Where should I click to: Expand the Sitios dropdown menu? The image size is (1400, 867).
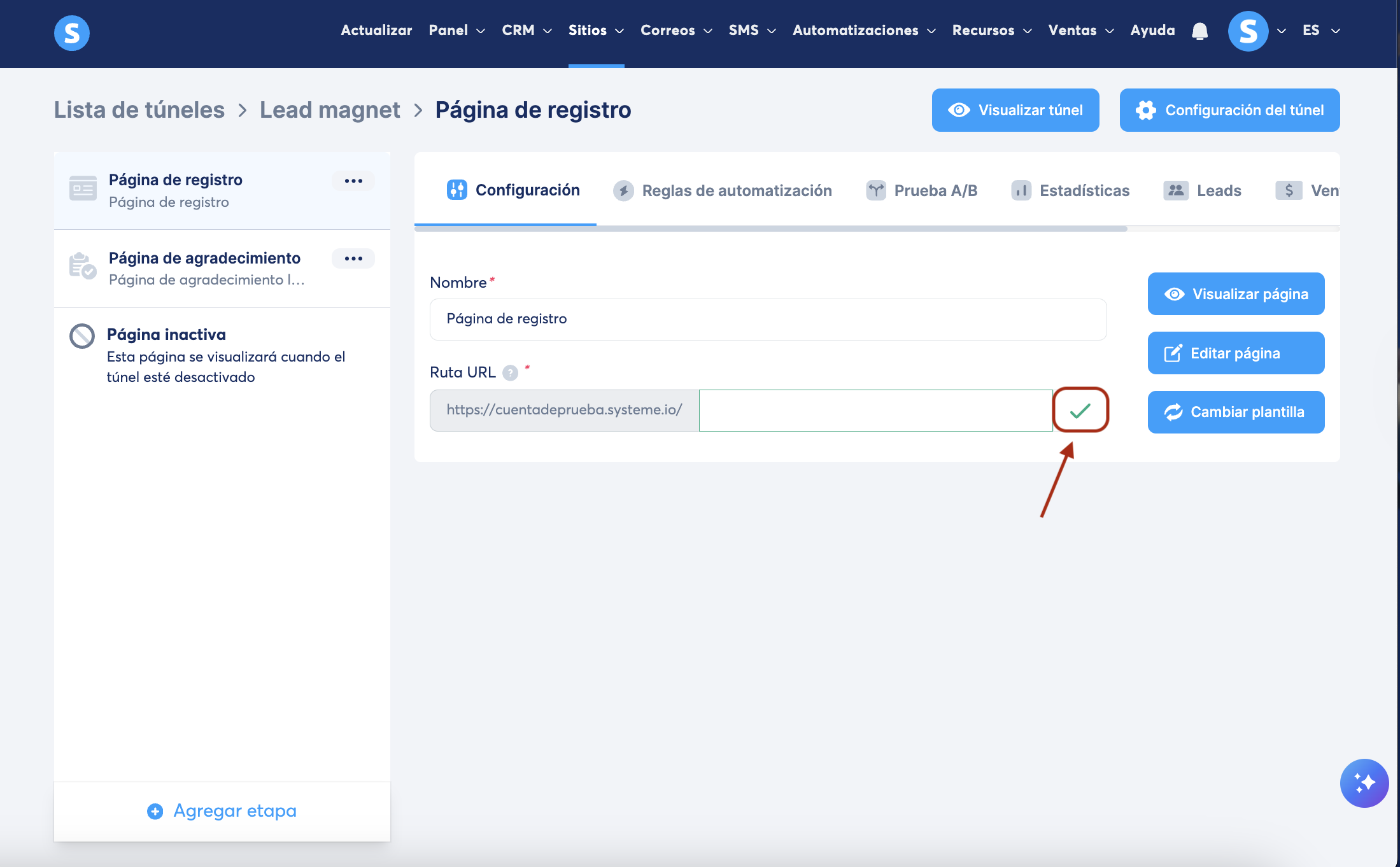pos(596,31)
